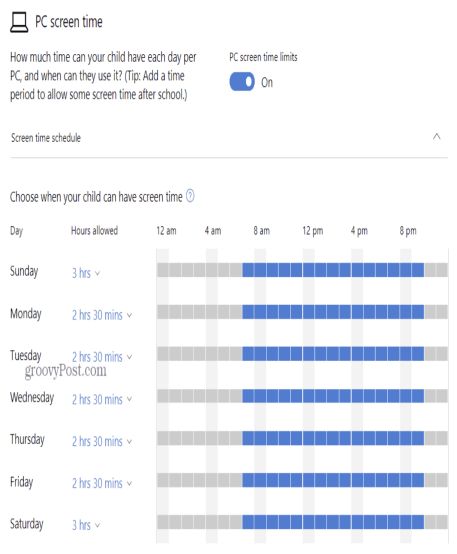
Task: Click the Hours allowed column header
Action: 94,230
